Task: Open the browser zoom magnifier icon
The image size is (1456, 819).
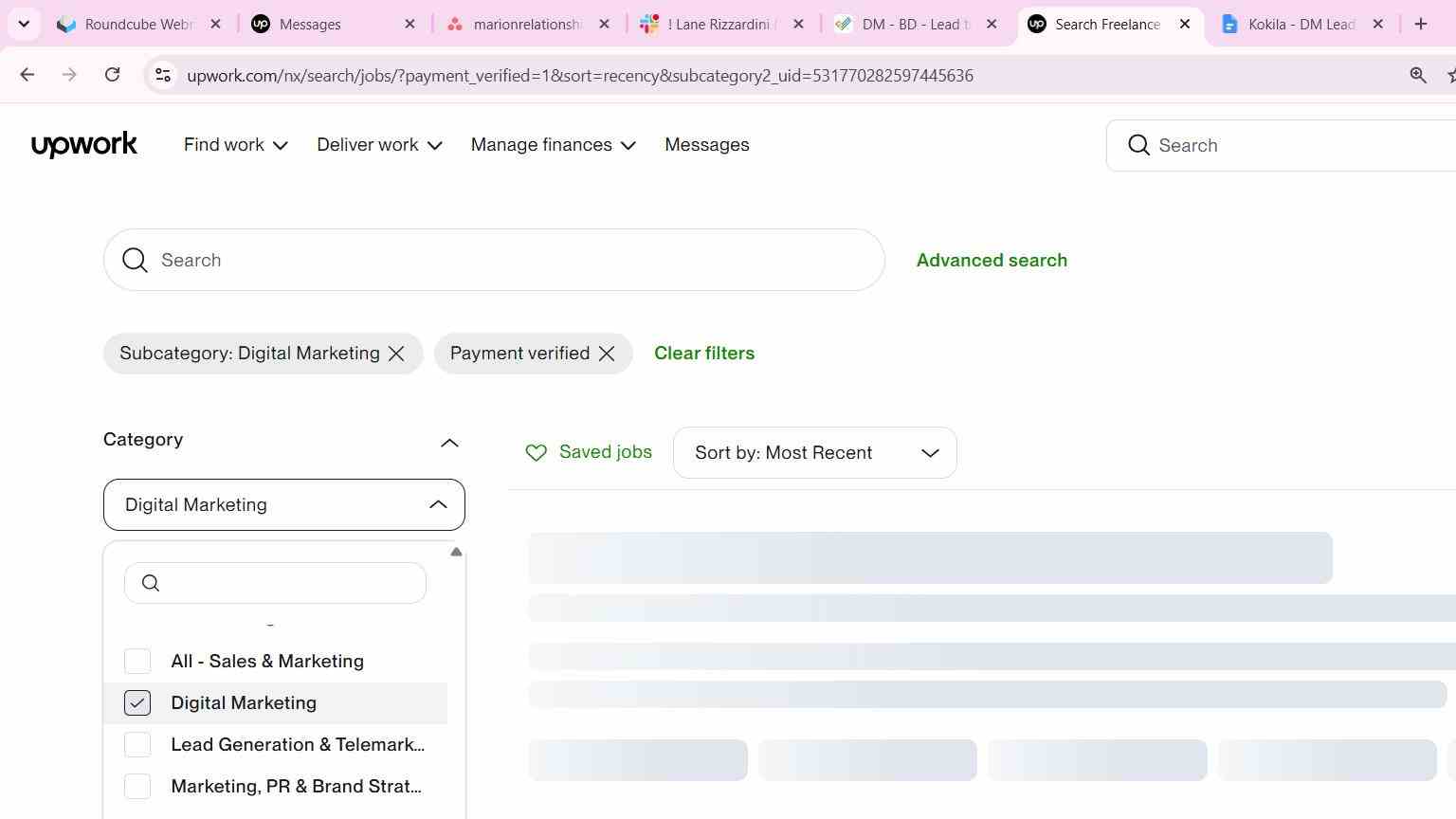Action: 1418,75
